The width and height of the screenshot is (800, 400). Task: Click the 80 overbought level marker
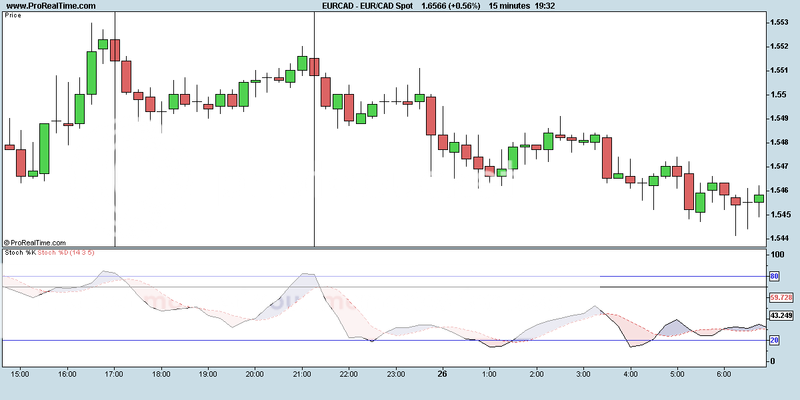(774, 277)
